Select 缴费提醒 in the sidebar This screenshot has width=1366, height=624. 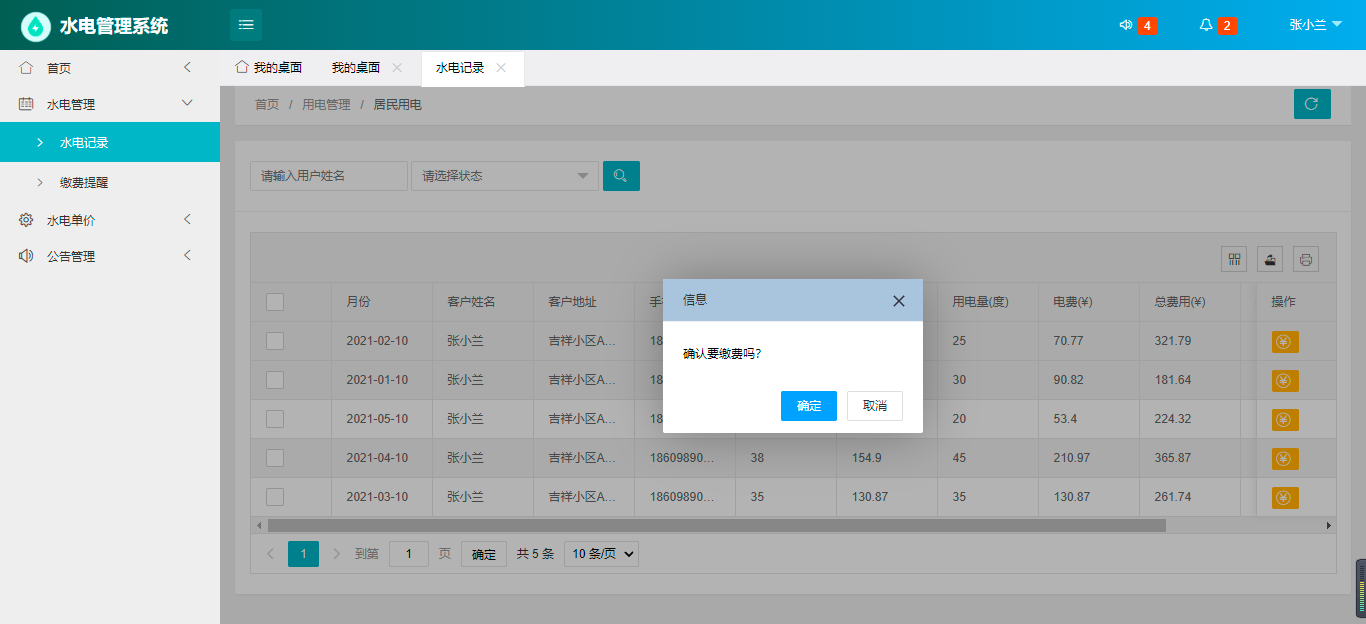click(x=110, y=183)
